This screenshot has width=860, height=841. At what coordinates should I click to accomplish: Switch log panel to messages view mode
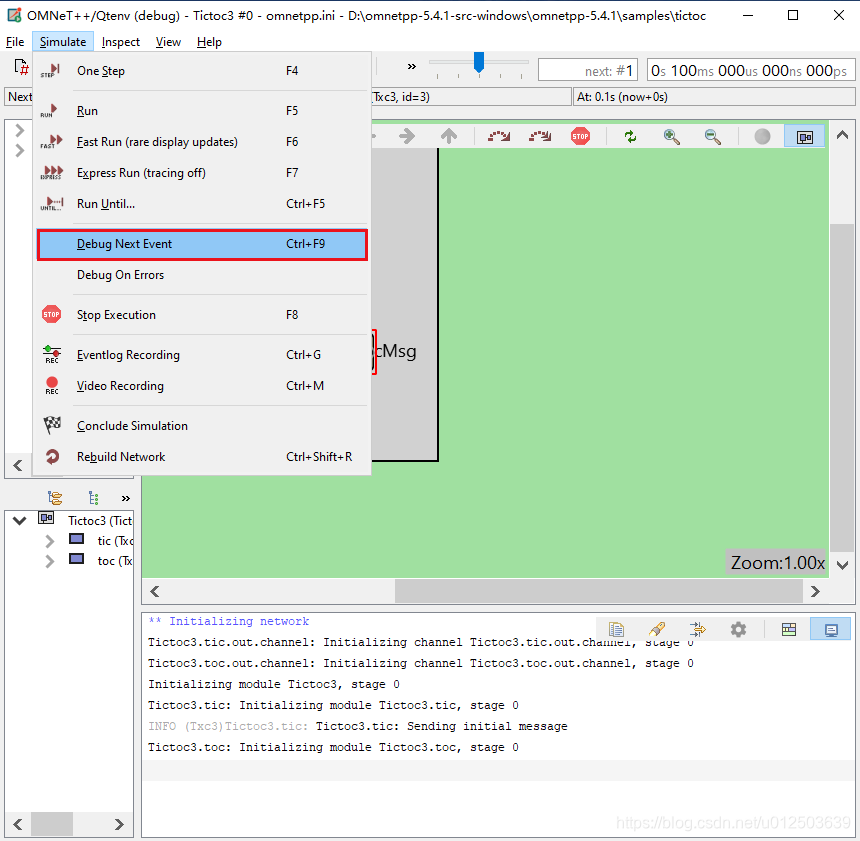(788, 629)
